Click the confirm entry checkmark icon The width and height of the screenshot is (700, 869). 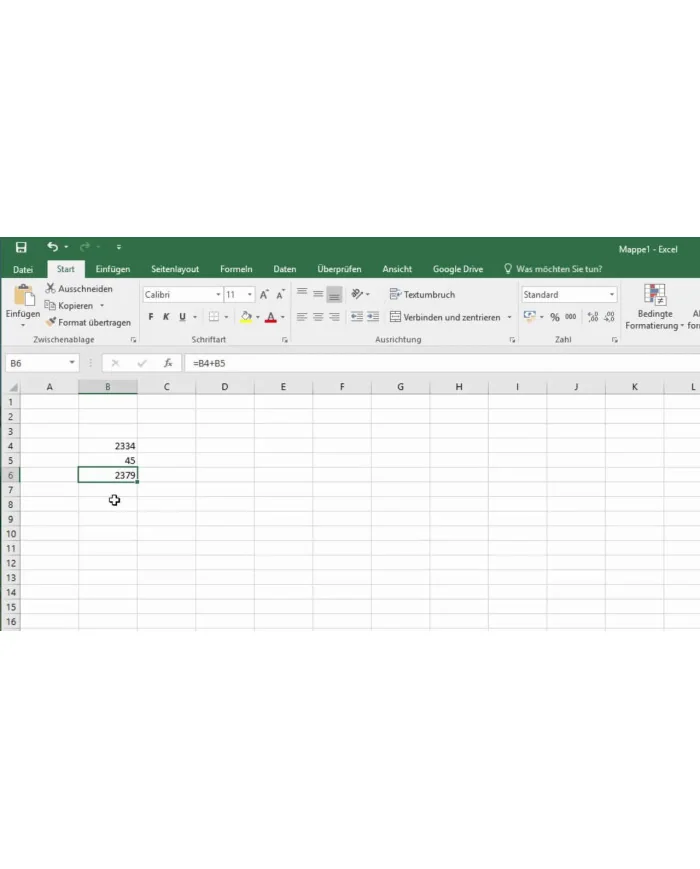tap(142, 363)
